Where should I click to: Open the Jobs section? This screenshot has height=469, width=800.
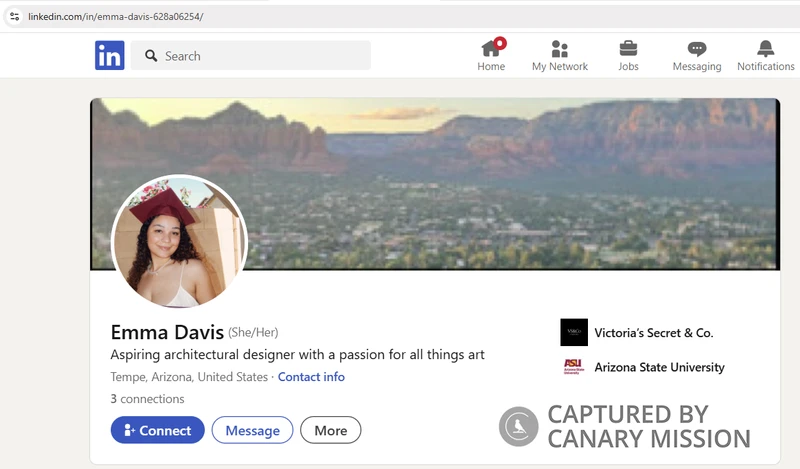628,55
